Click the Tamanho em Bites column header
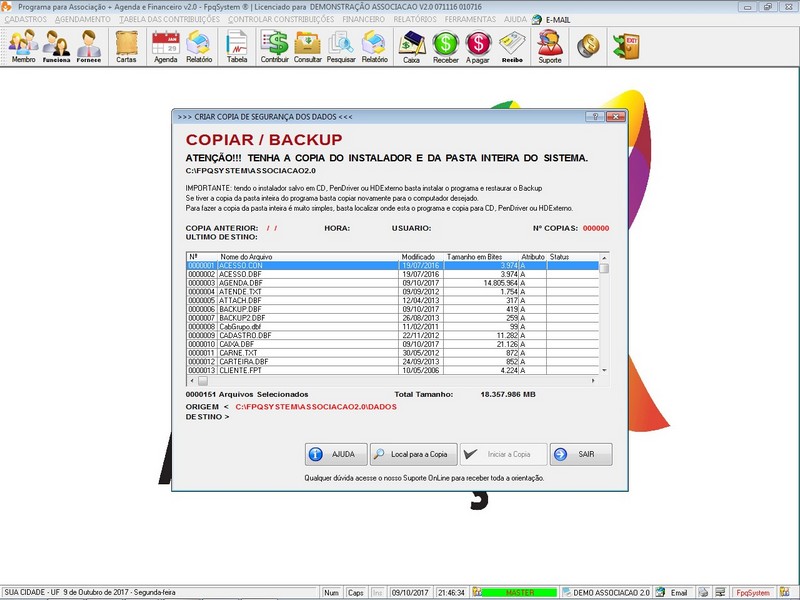800x600 pixels. tap(482, 257)
